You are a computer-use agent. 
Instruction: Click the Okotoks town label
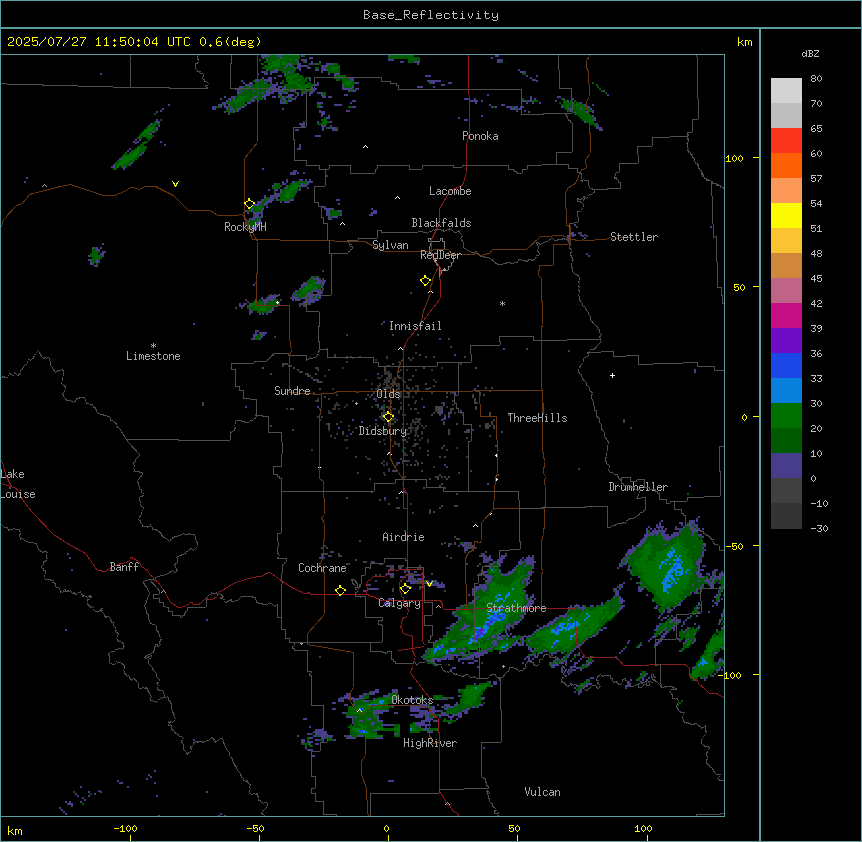click(412, 700)
